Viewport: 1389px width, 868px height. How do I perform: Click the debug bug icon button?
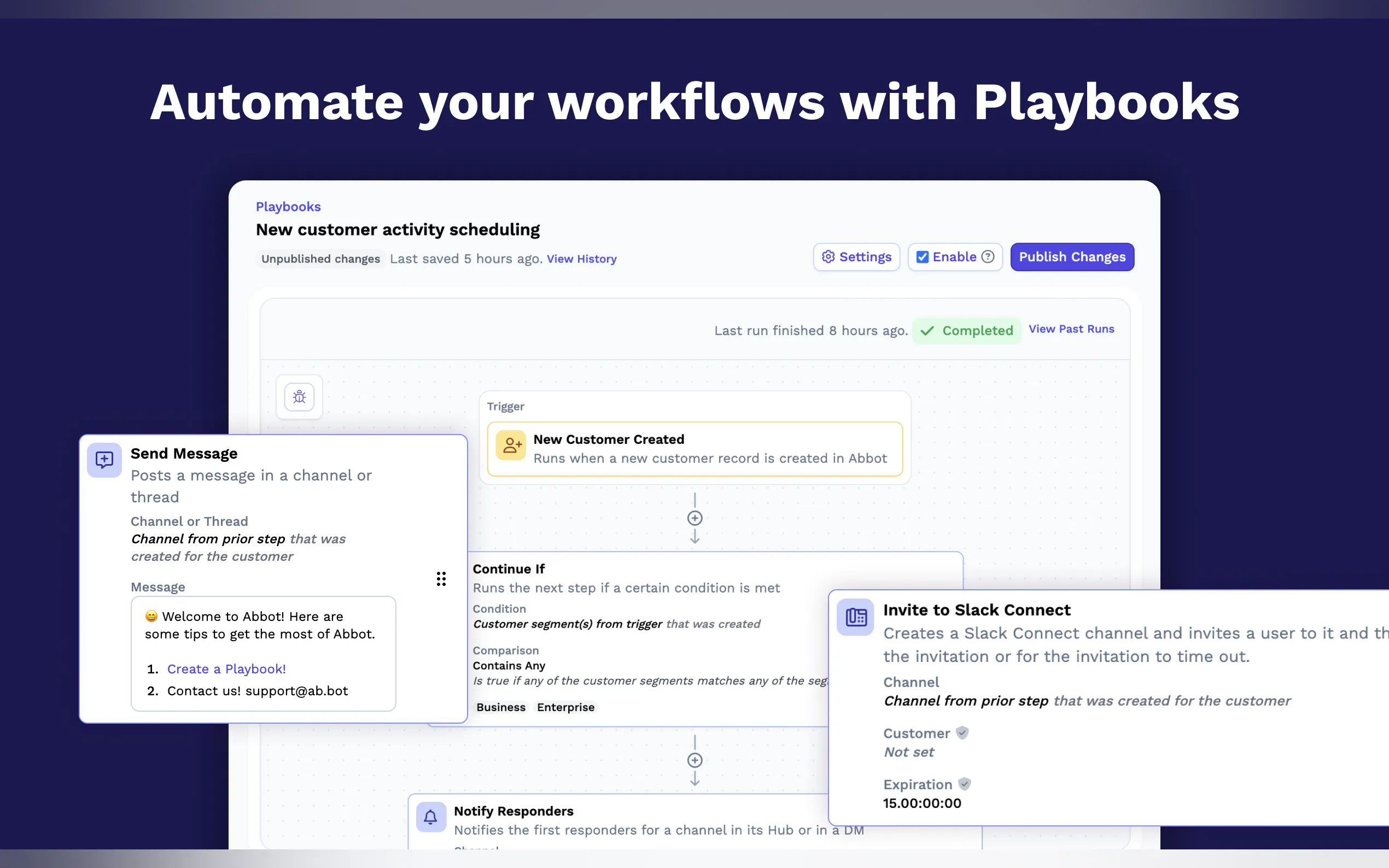pos(299,397)
